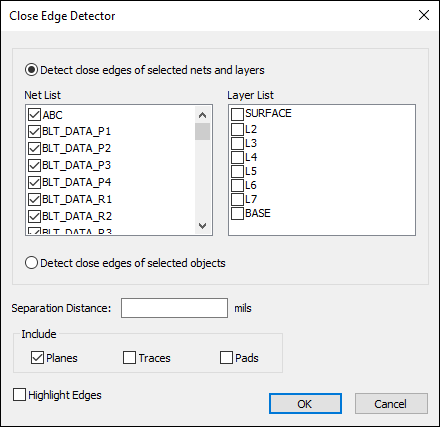The image size is (440, 427).
Task: Confirm the dialog with OK
Action: click(305, 404)
